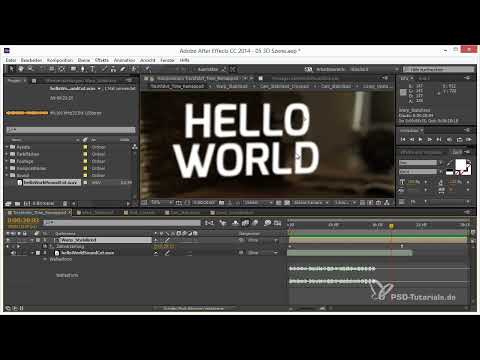Toggle Draft 3D icon in timeline
Viewport: 480px width, 360px height.
click(223, 223)
